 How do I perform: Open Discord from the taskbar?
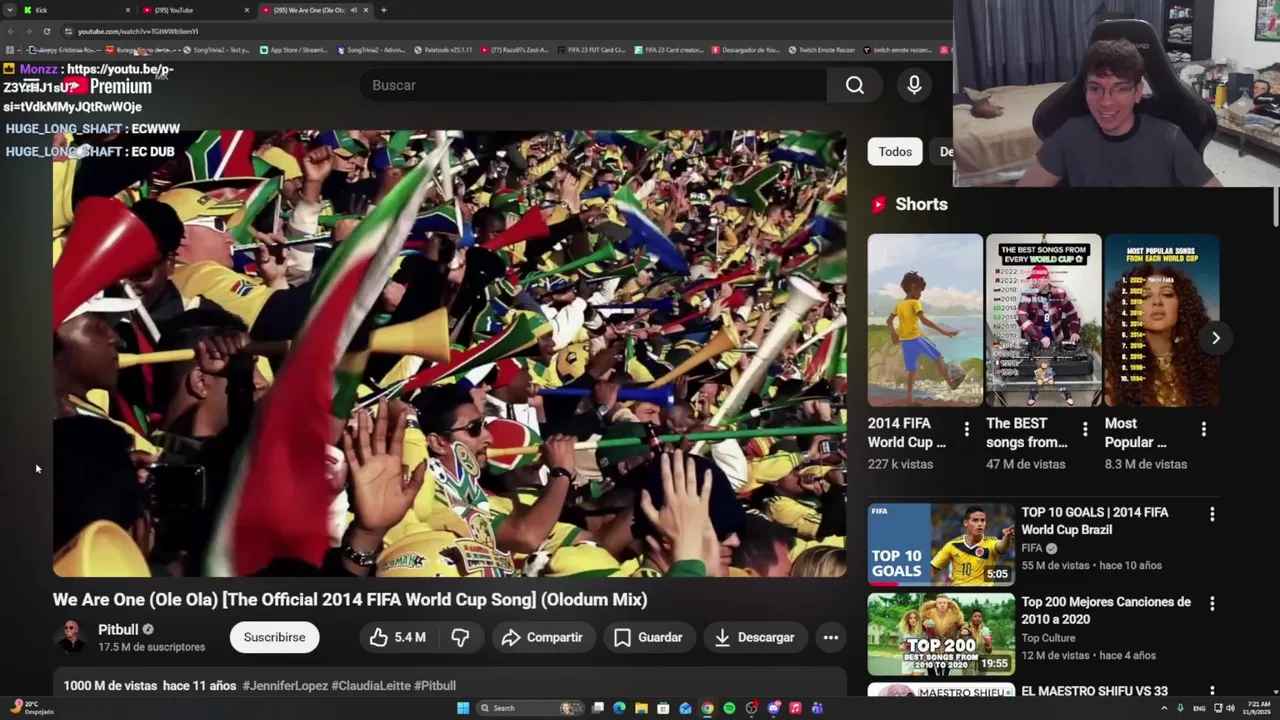[x=773, y=708]
